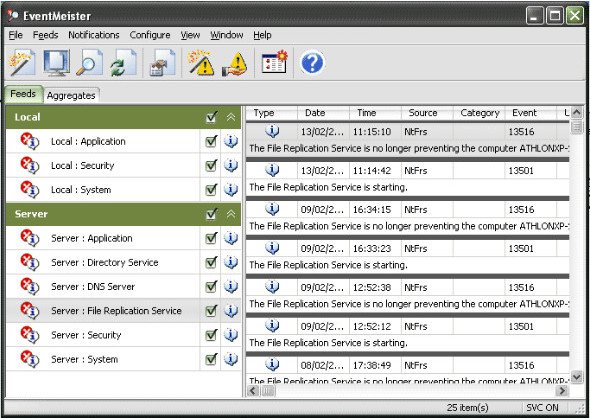
Task: Uncheck the Server : DNS Server checkbox
Action: (x=211, y=286)
